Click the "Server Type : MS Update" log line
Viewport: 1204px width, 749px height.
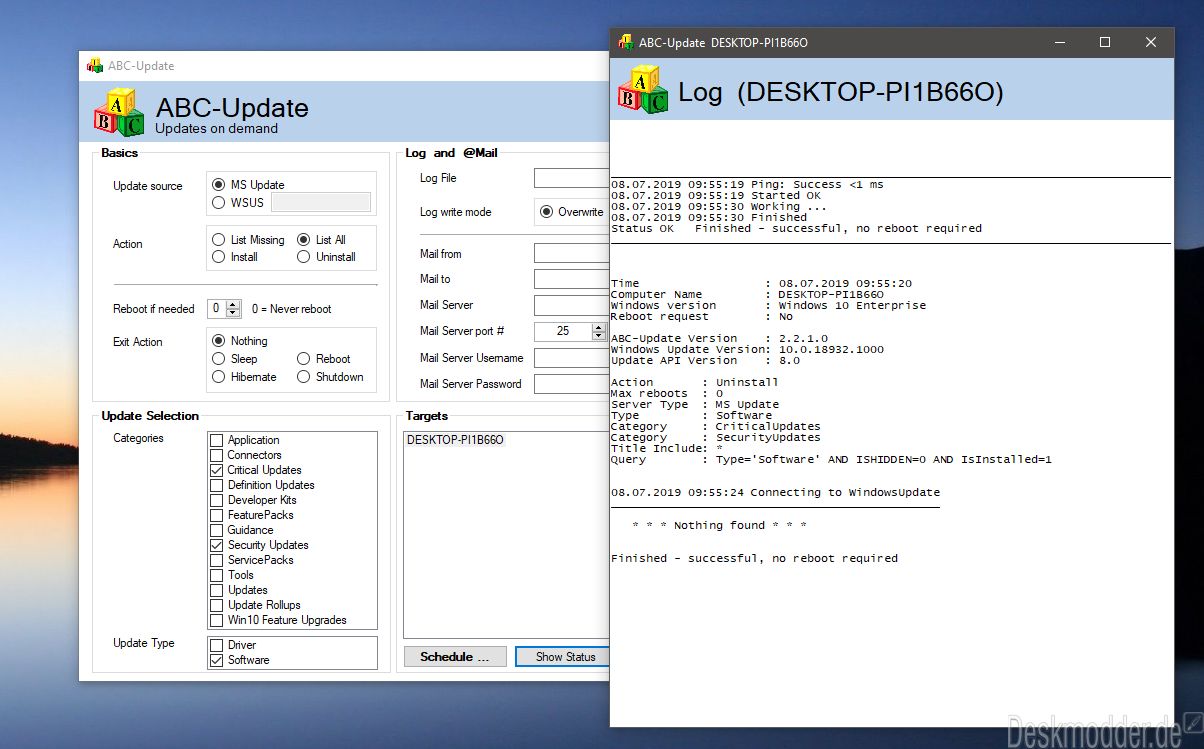695,404
